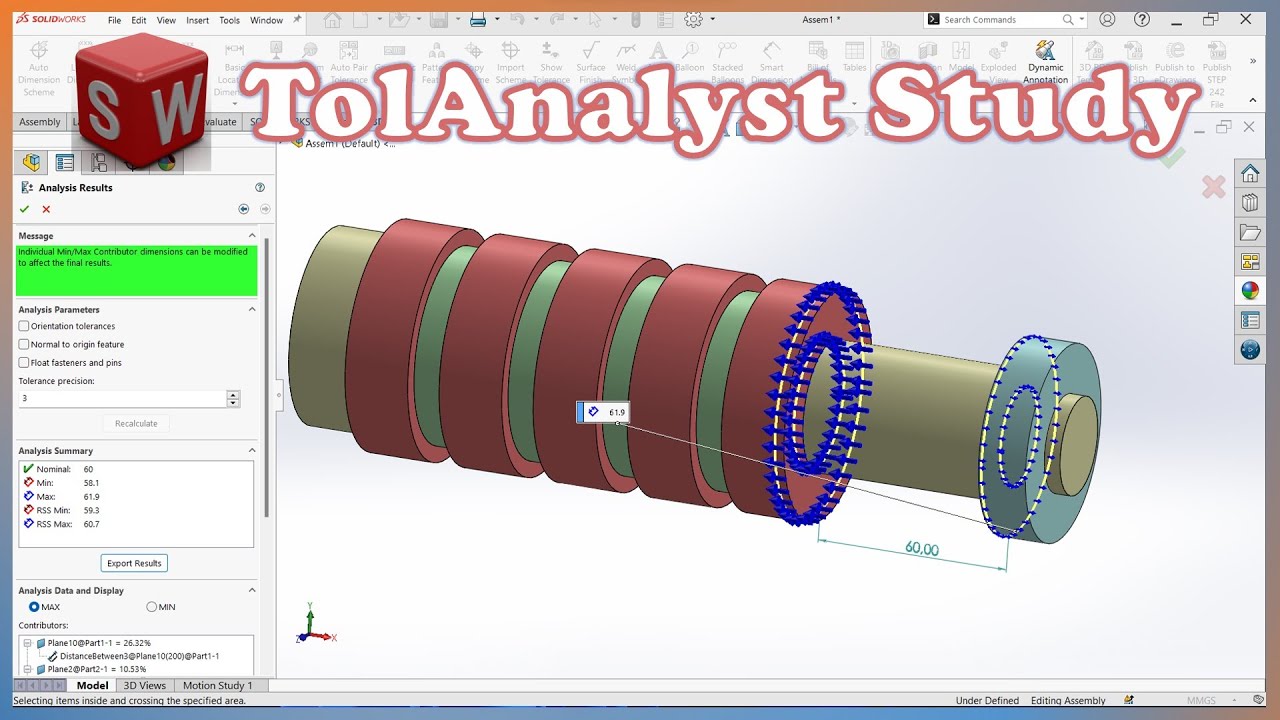Open the Window menu
This screenshot has height=720, width=1280.
point(266,20)
